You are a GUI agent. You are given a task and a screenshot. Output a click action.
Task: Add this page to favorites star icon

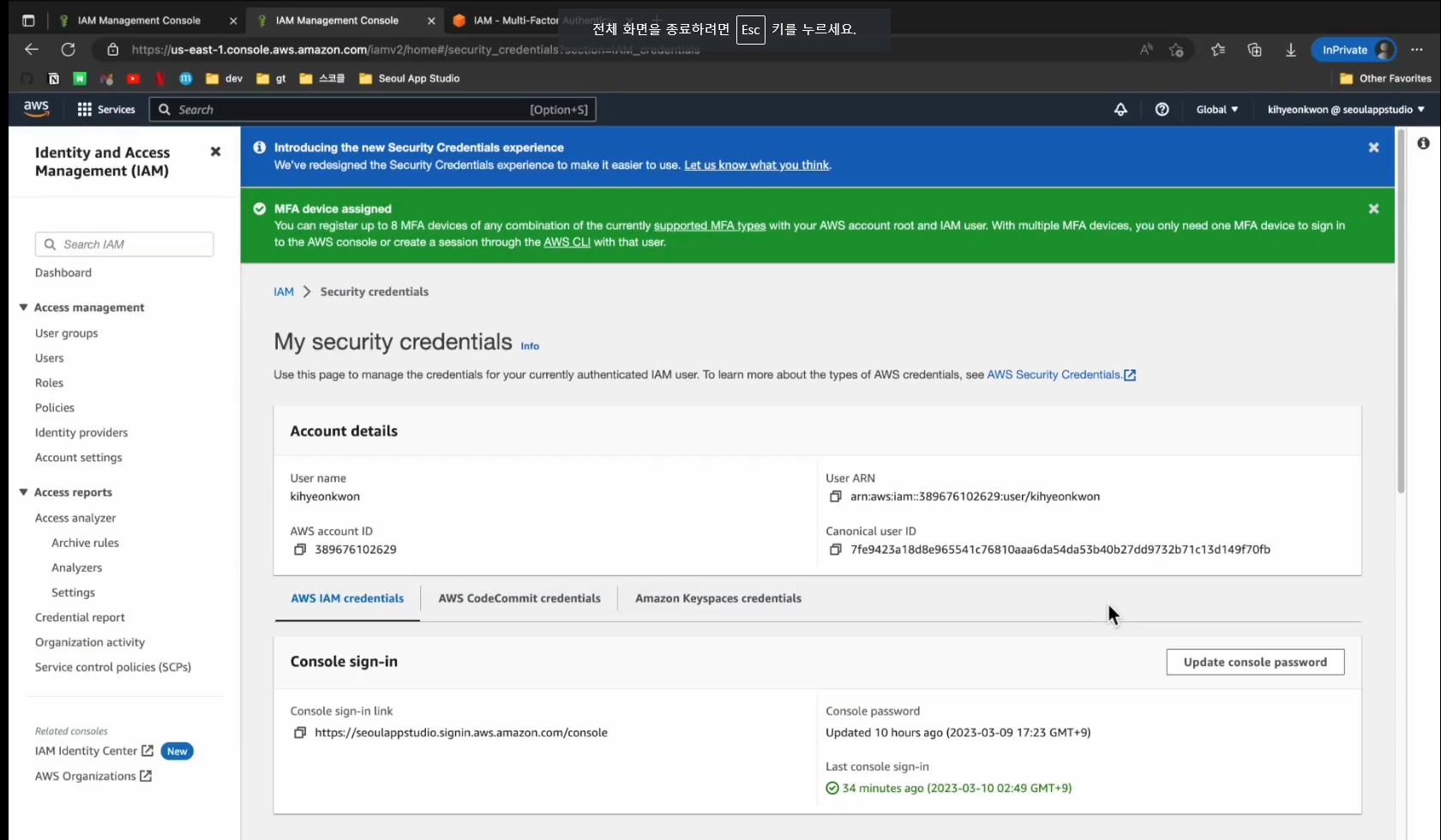pyautogui.click(x=1176, y=50)
